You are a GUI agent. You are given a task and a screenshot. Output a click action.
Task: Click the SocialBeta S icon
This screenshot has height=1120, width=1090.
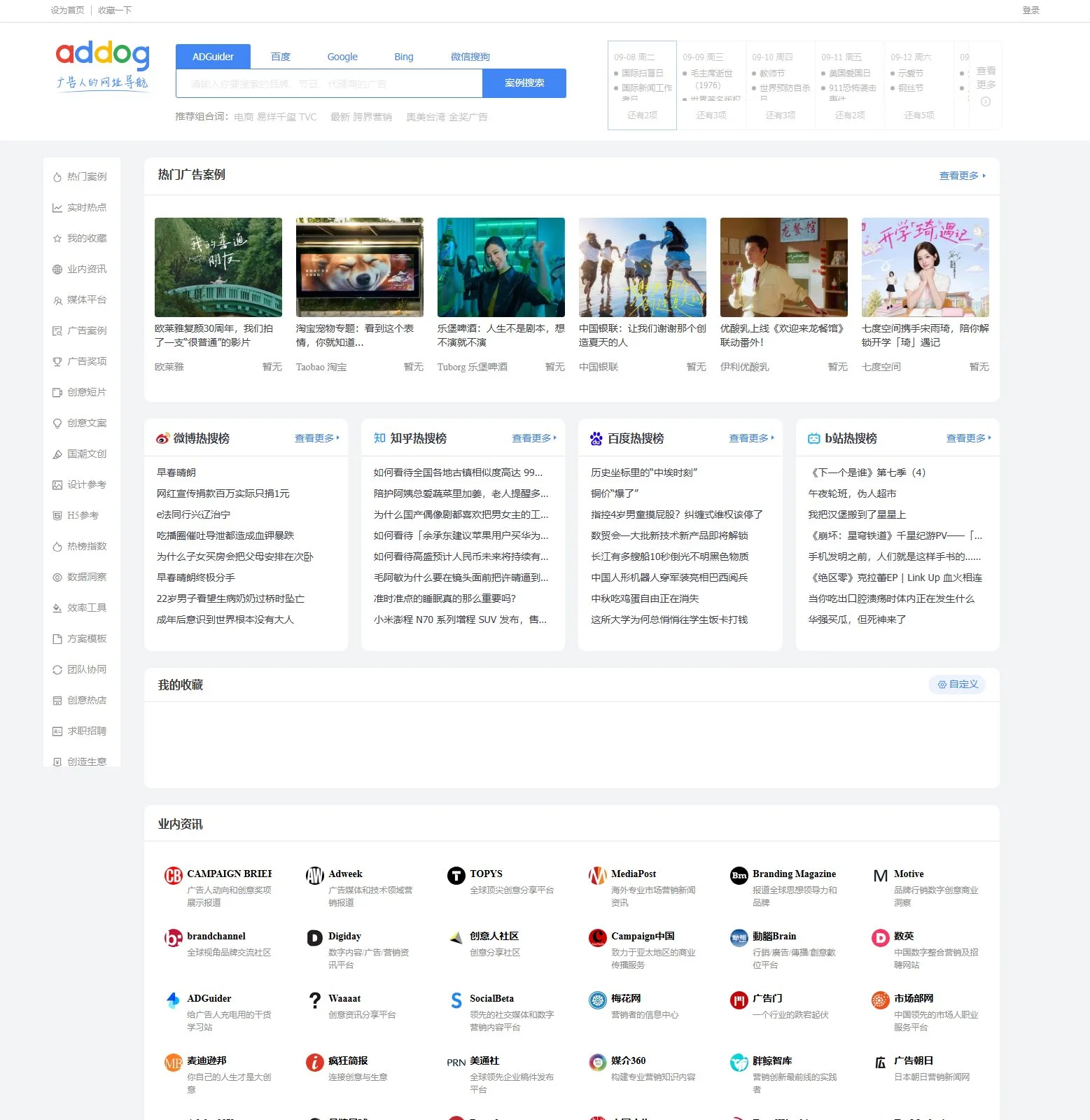[456, 1000]
